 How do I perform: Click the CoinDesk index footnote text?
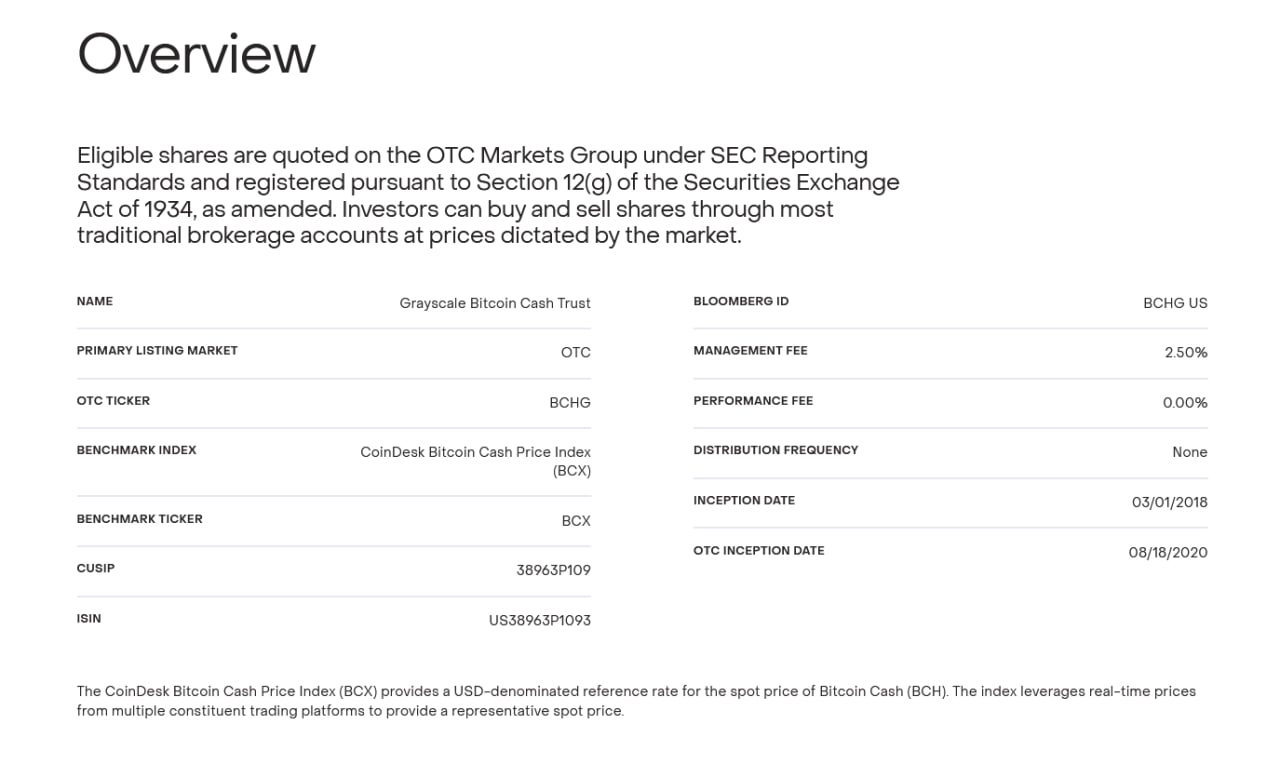[636, 701]
